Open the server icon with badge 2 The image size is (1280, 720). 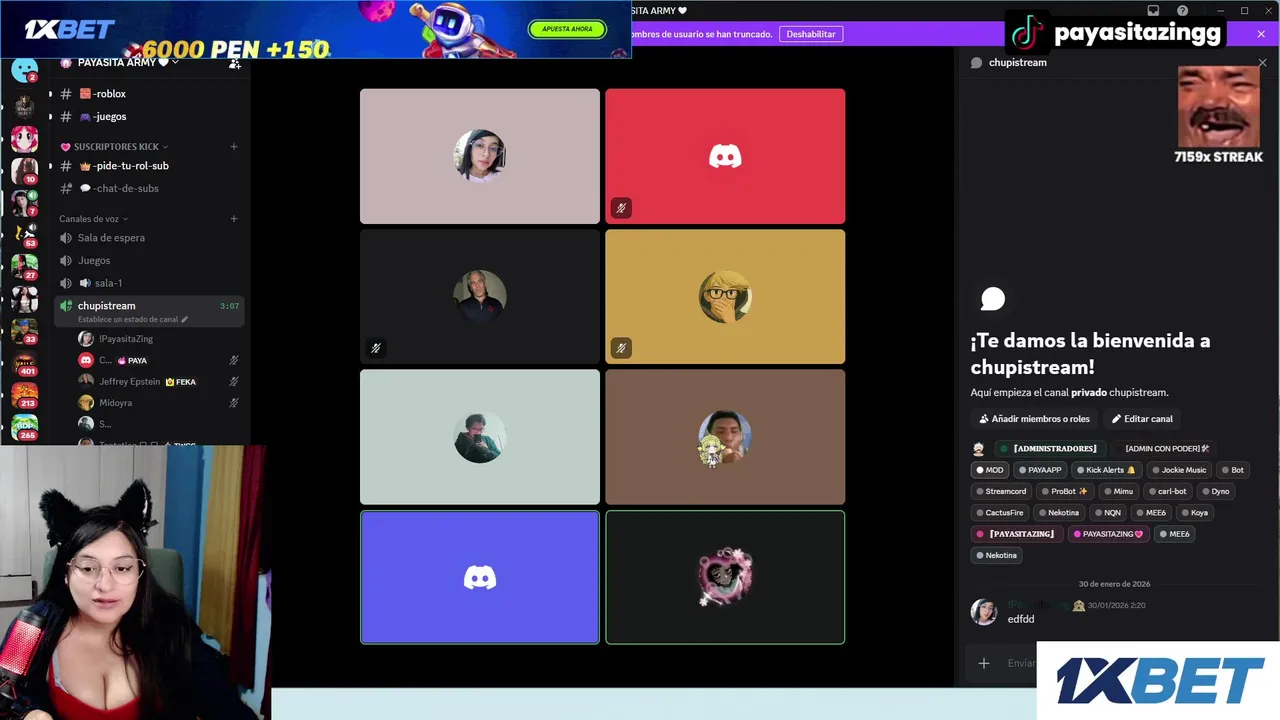(x=25, y=70)
